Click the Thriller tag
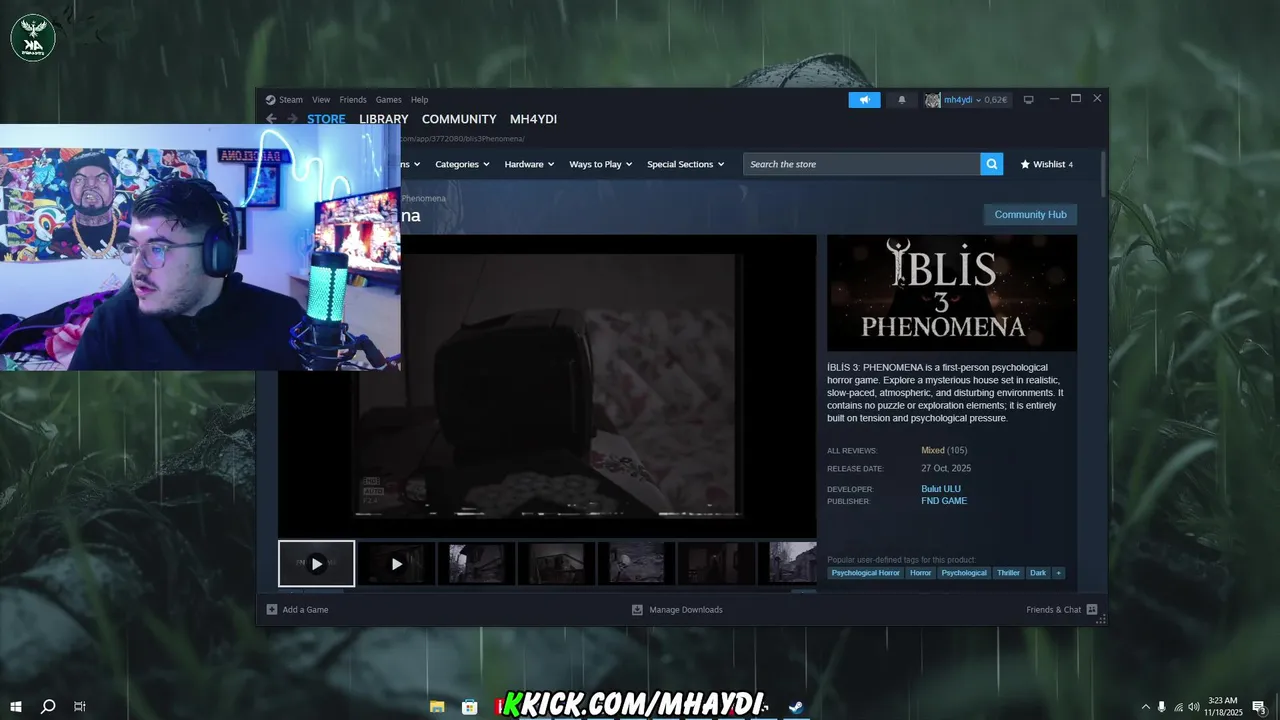Screen dimensions: 1280x720 (x=1009, y=573)
